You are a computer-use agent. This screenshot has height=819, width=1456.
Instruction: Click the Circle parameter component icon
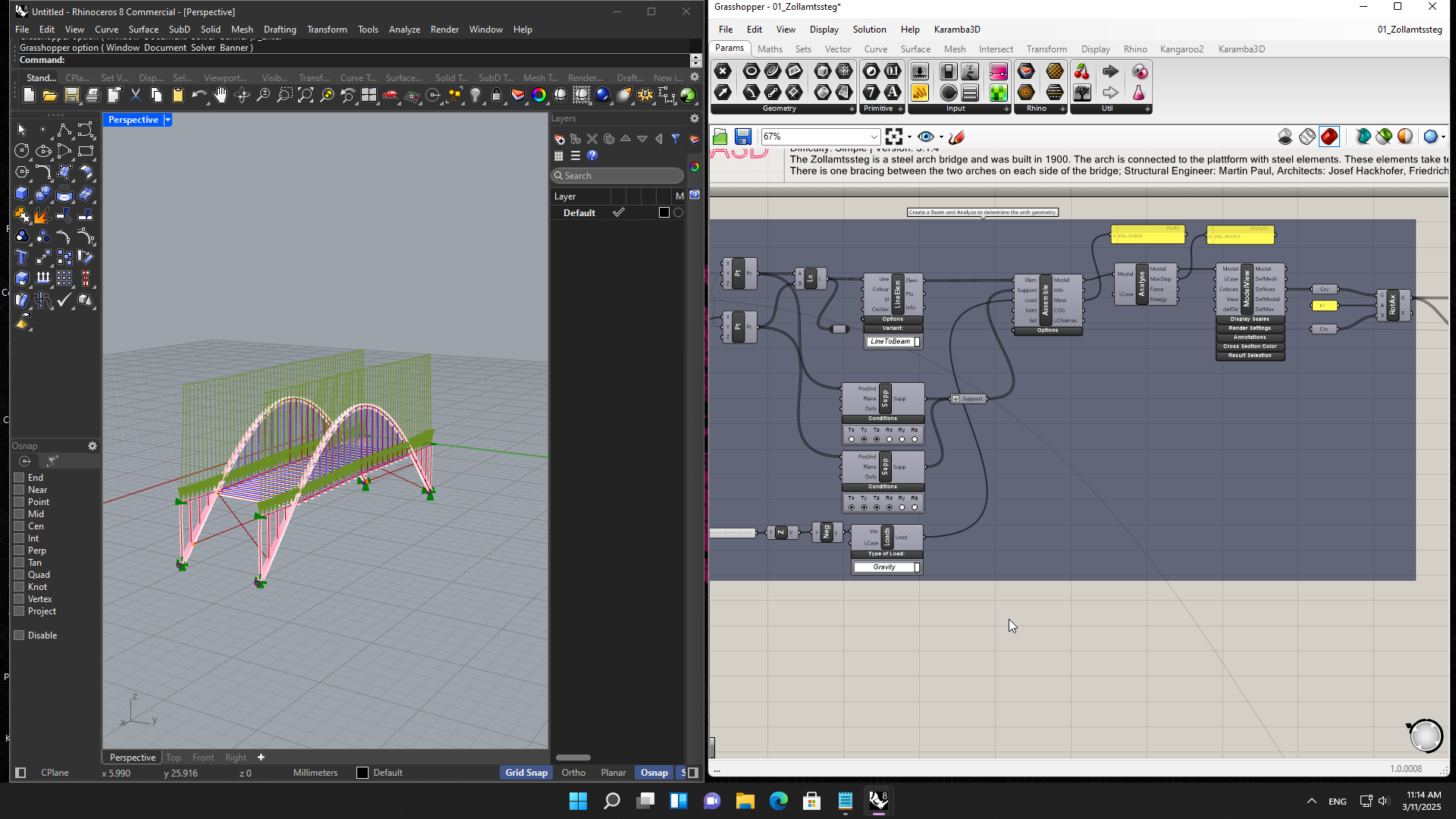pyautogui.click(x=751, y=71)
